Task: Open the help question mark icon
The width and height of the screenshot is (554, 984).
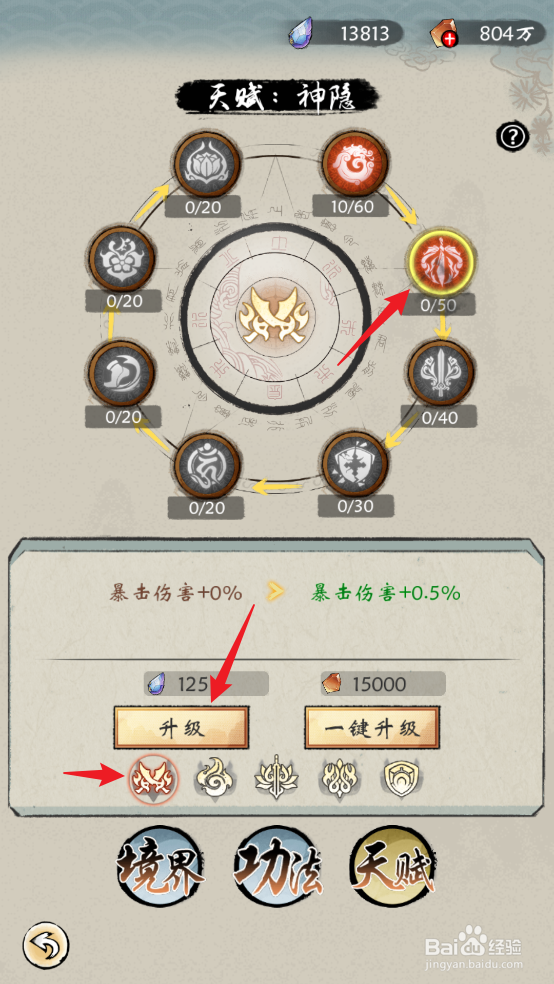Action: point(513,136)
